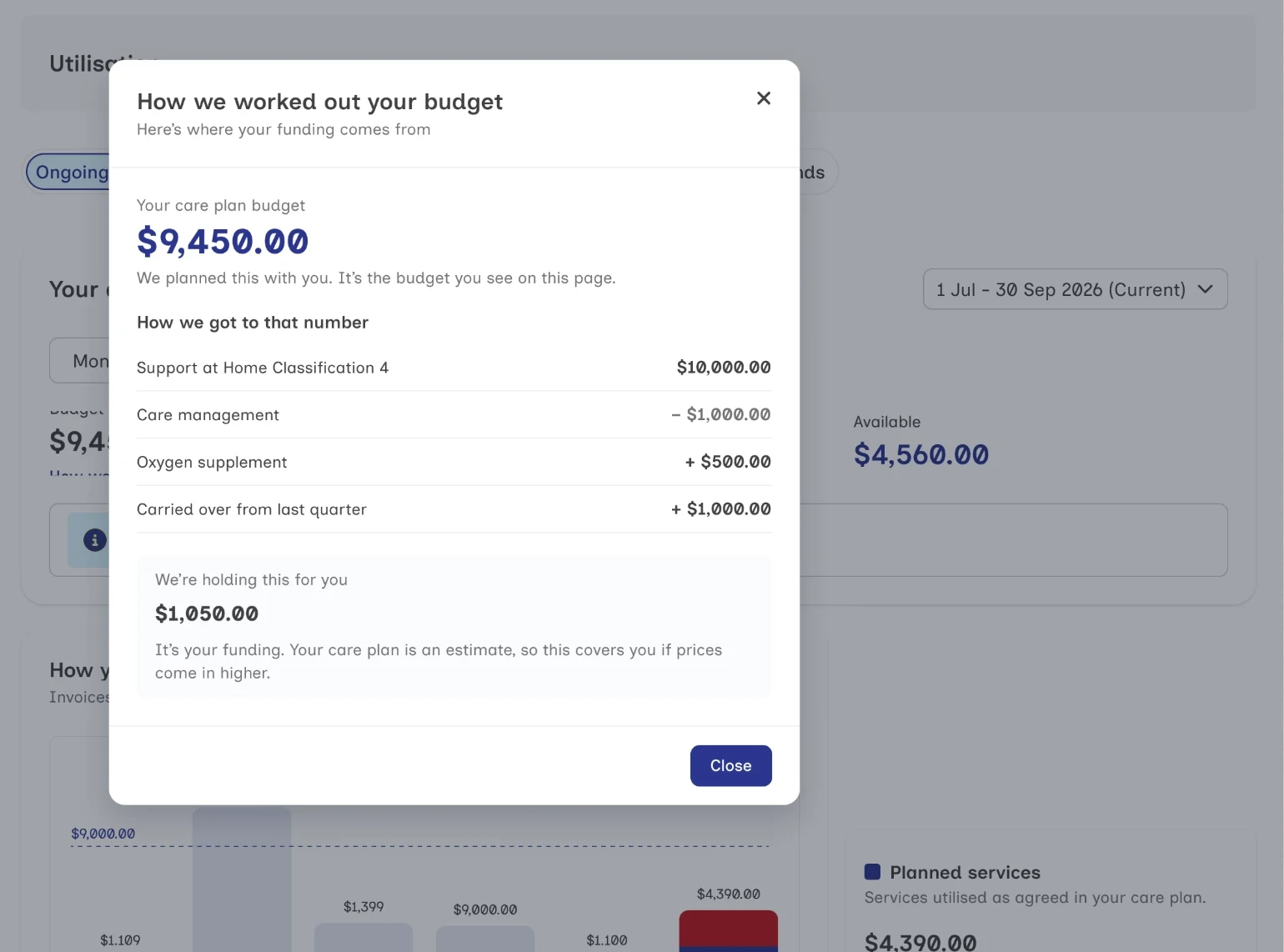Image resolution: width=1284 pixels, height=952 pixels.
Task: Click the red chart bar under $4,390.00
Action: tap(729, 929)
